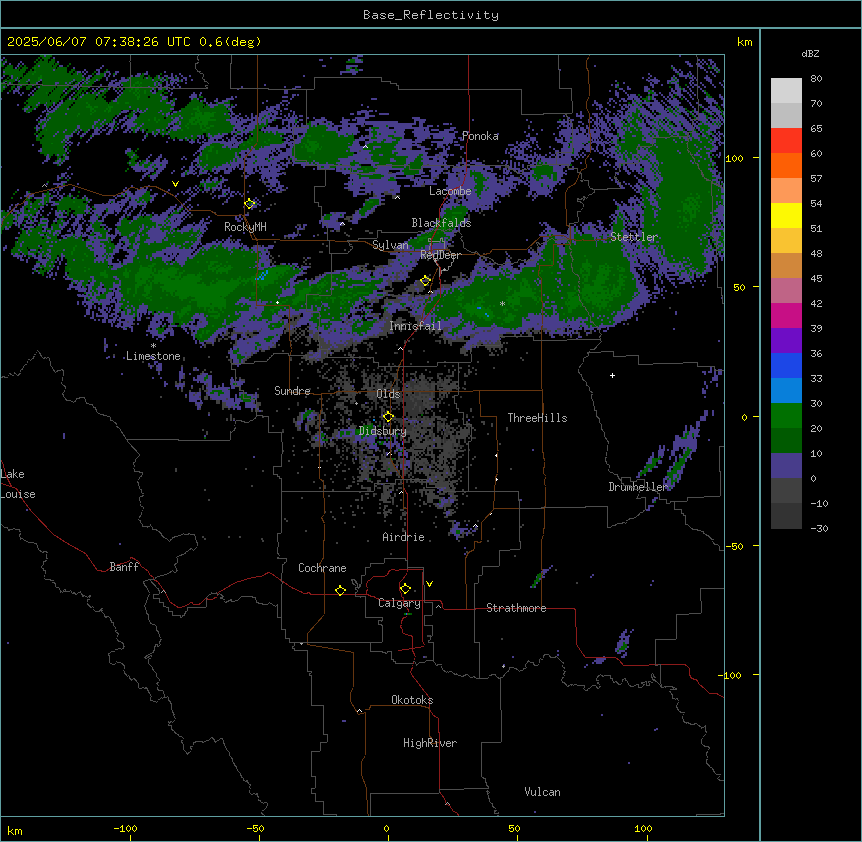Click the RedDeer city label
The image size is (862, 842).
pyautogui.click(x=440, y=255)
